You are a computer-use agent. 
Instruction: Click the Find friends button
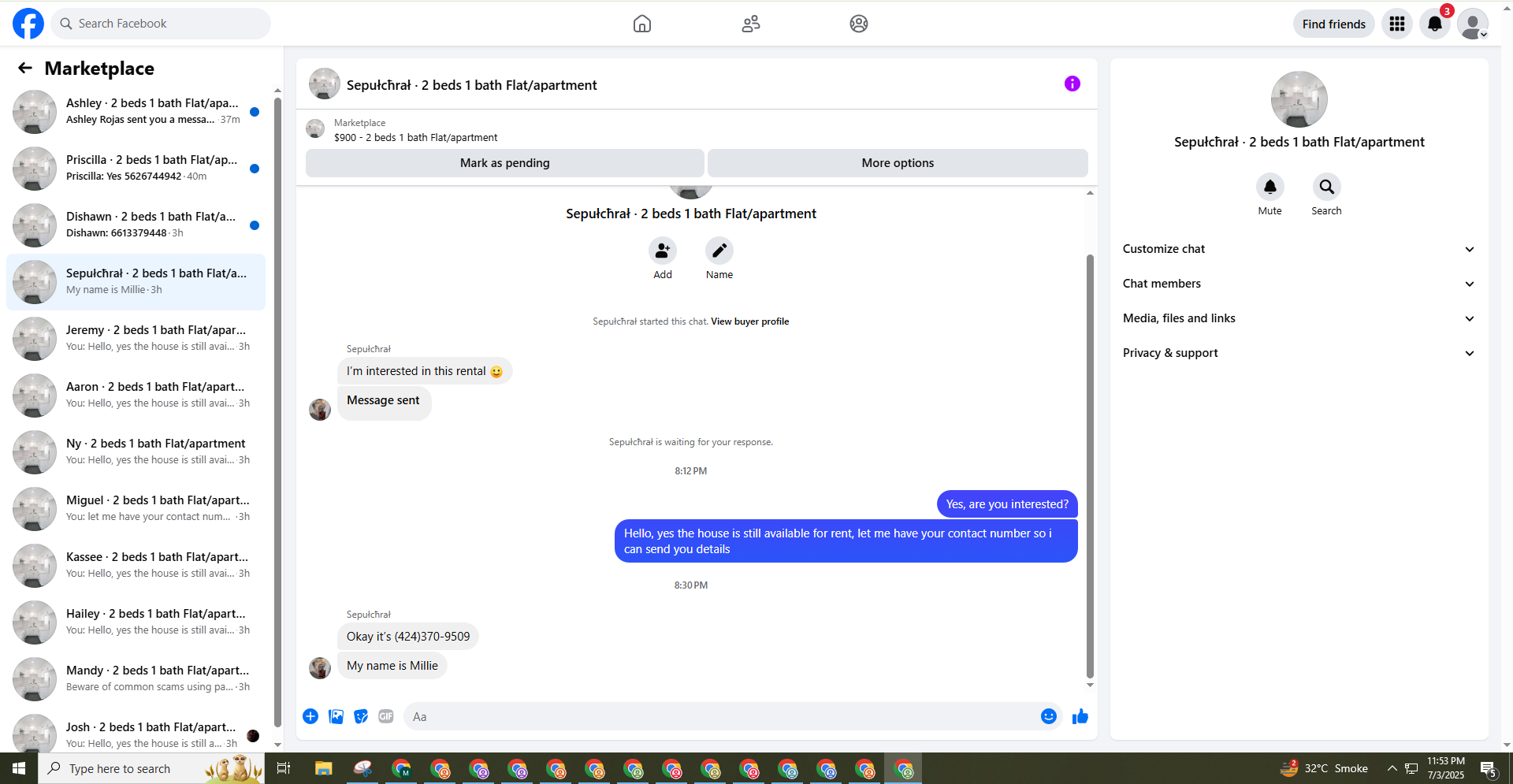point(1334,24)
